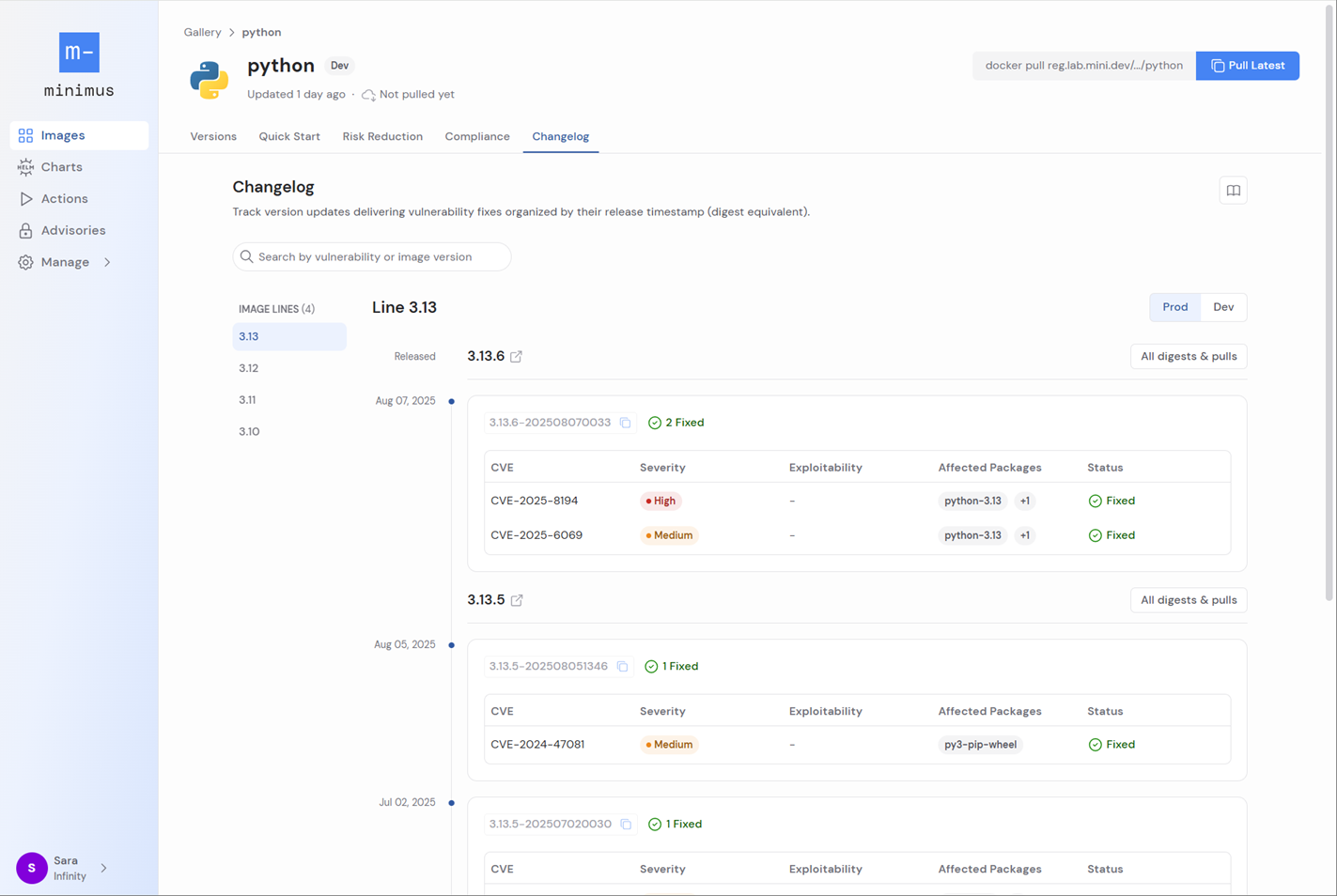Click Manage gear icon in sidebar
This screenshot has width=1337, height=896.
click(x=25, y=262)
